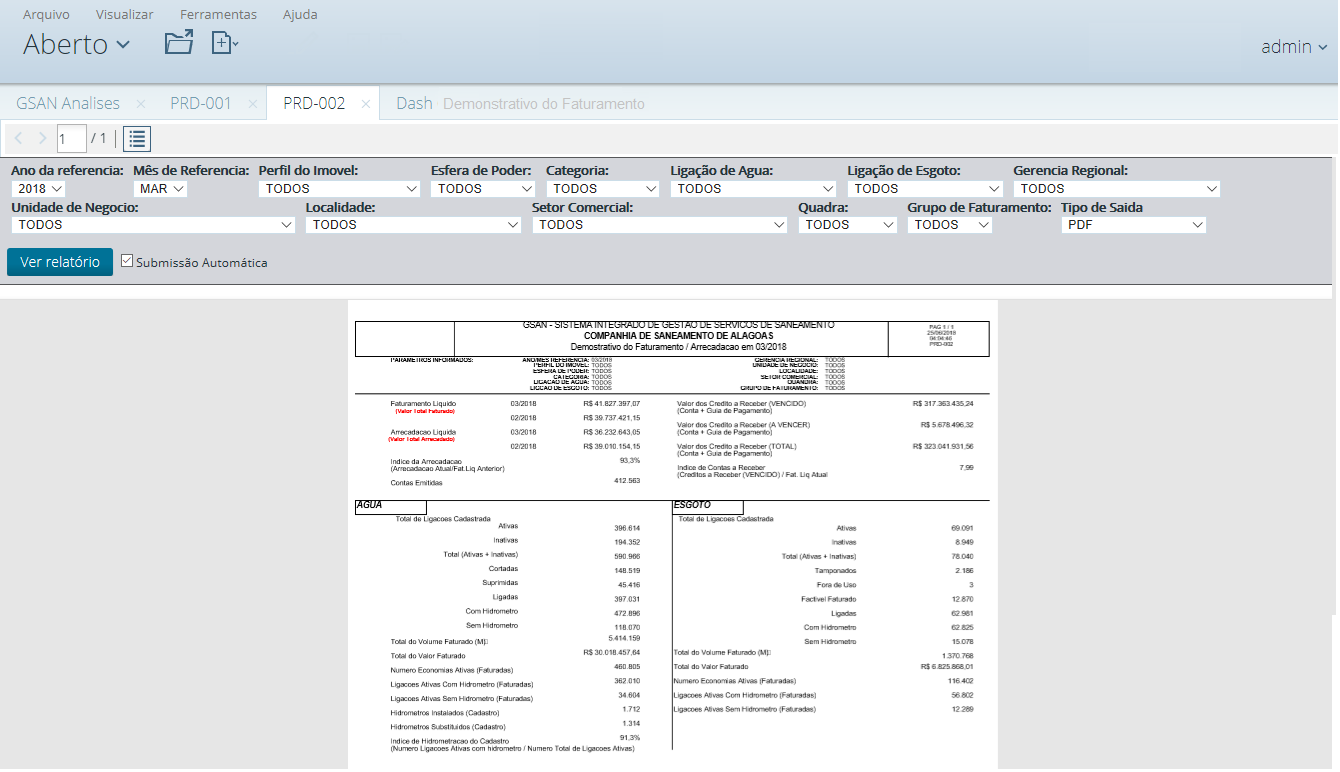
Task: Click the open folder icon
Action: [178, 43]
